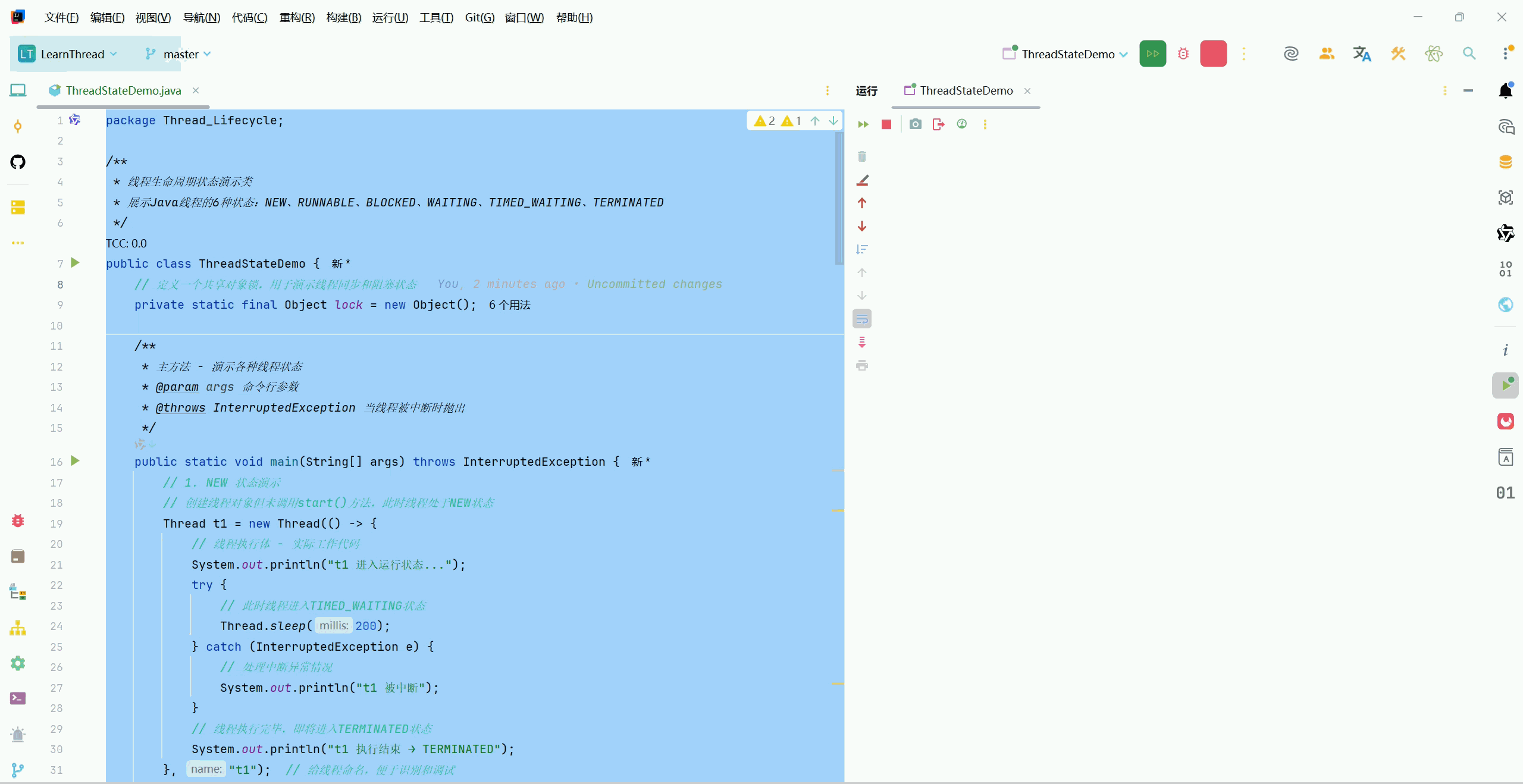Select the ThreadStateDemo.java editor tab
Image resolution: width=1523 pixels, height=784 pixels.
point(123,90)
